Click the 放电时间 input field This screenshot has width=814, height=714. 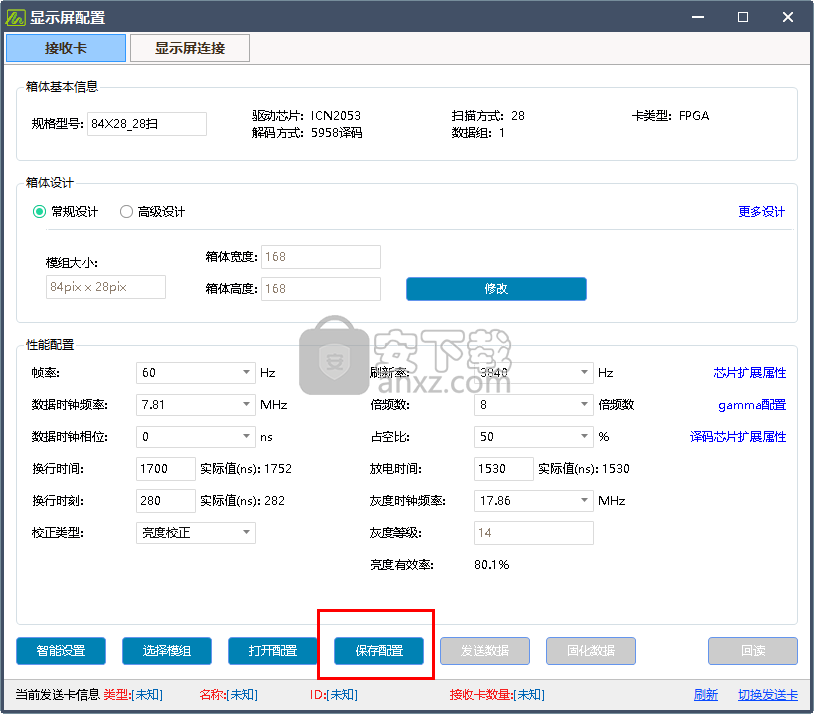(504, 469)
